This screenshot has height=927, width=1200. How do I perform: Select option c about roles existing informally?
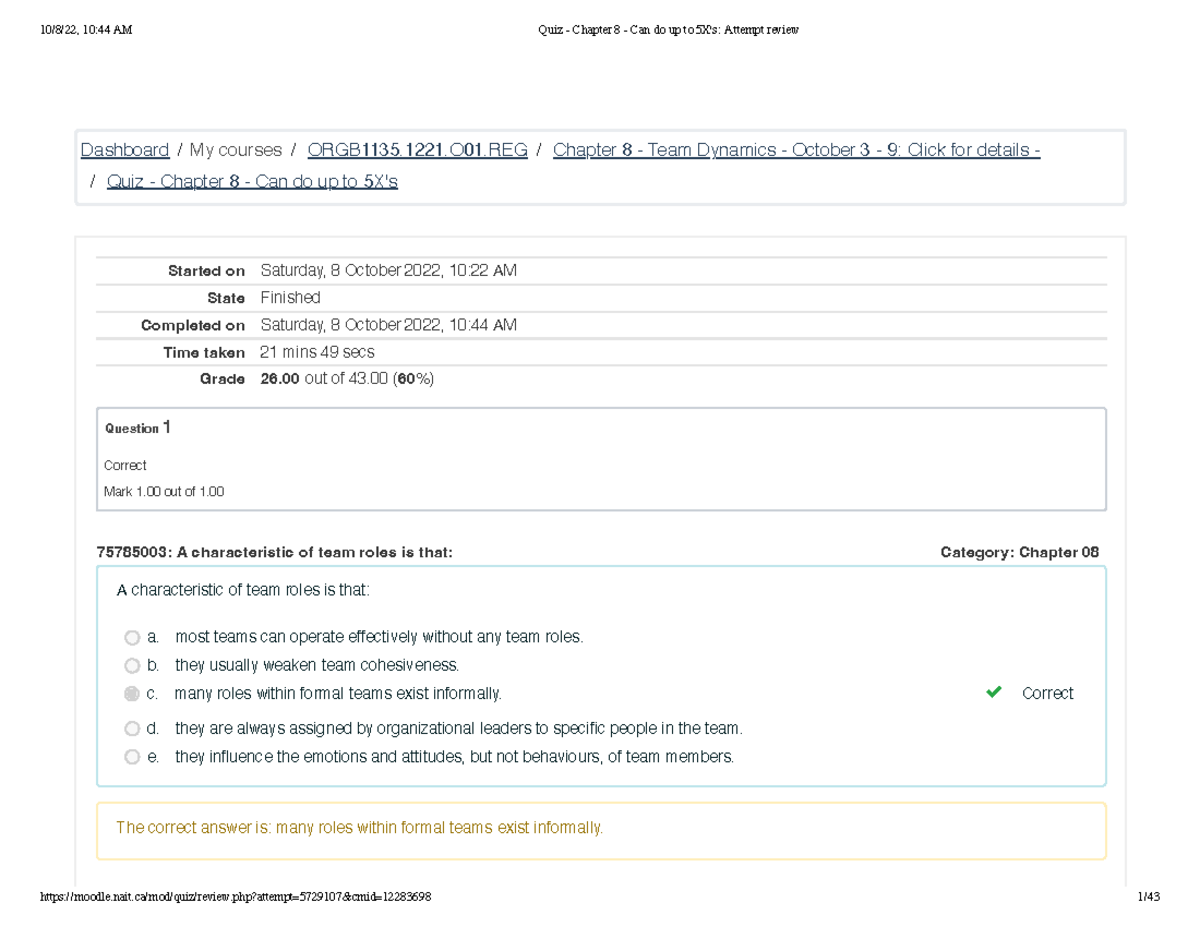point(132,693)
